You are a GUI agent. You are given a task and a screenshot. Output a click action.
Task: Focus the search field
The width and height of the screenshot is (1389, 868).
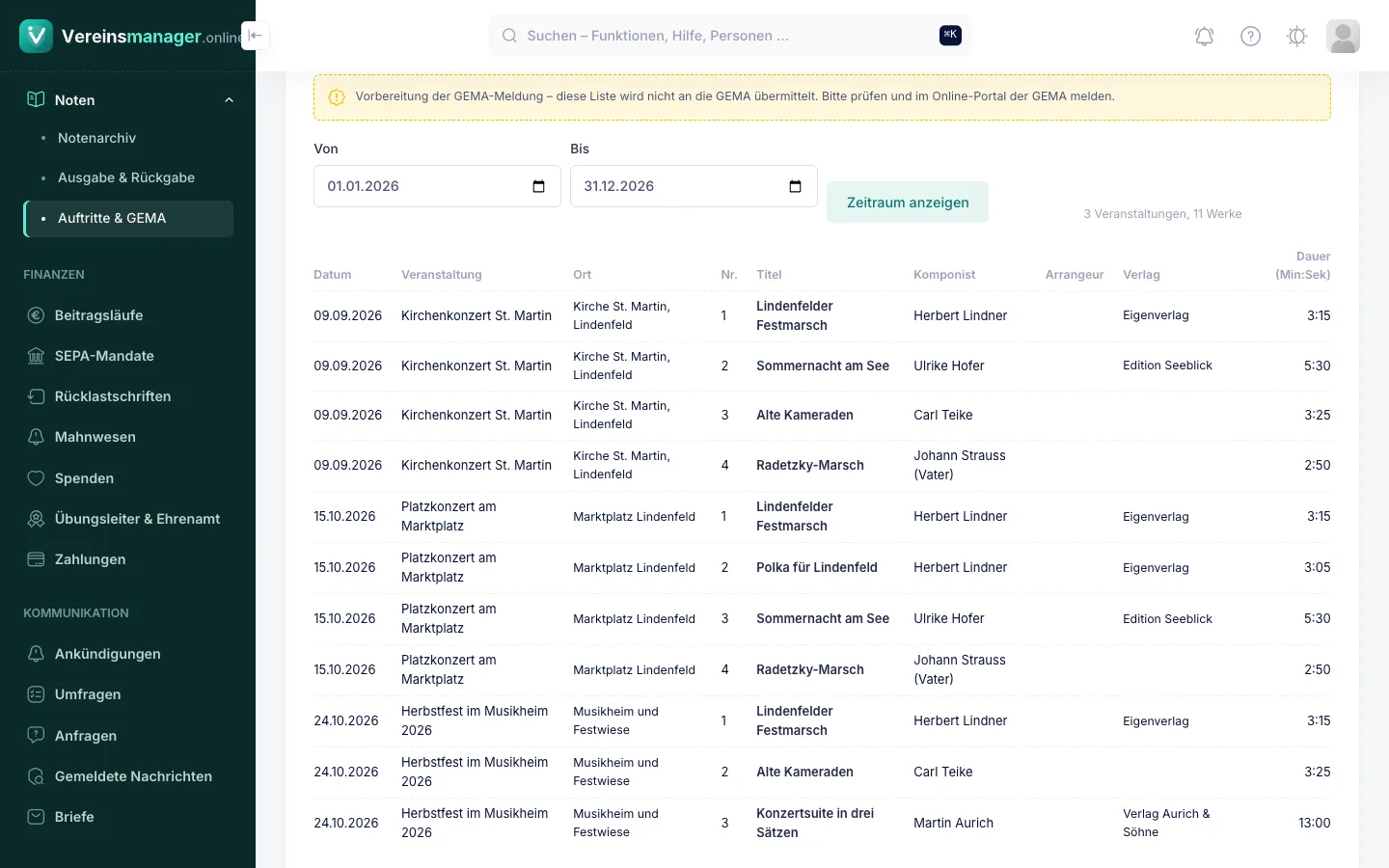[x=728, y=36]
